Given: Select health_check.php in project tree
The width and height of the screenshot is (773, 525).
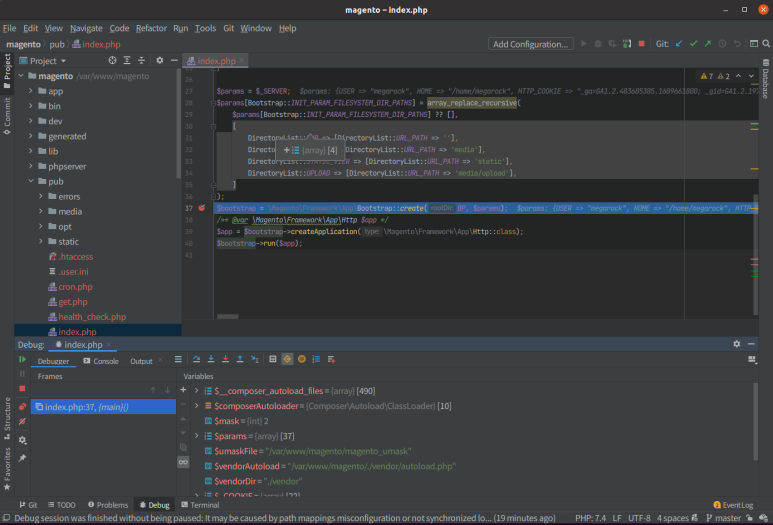Looking at the screenshot, I should click(x=92, y=317).
